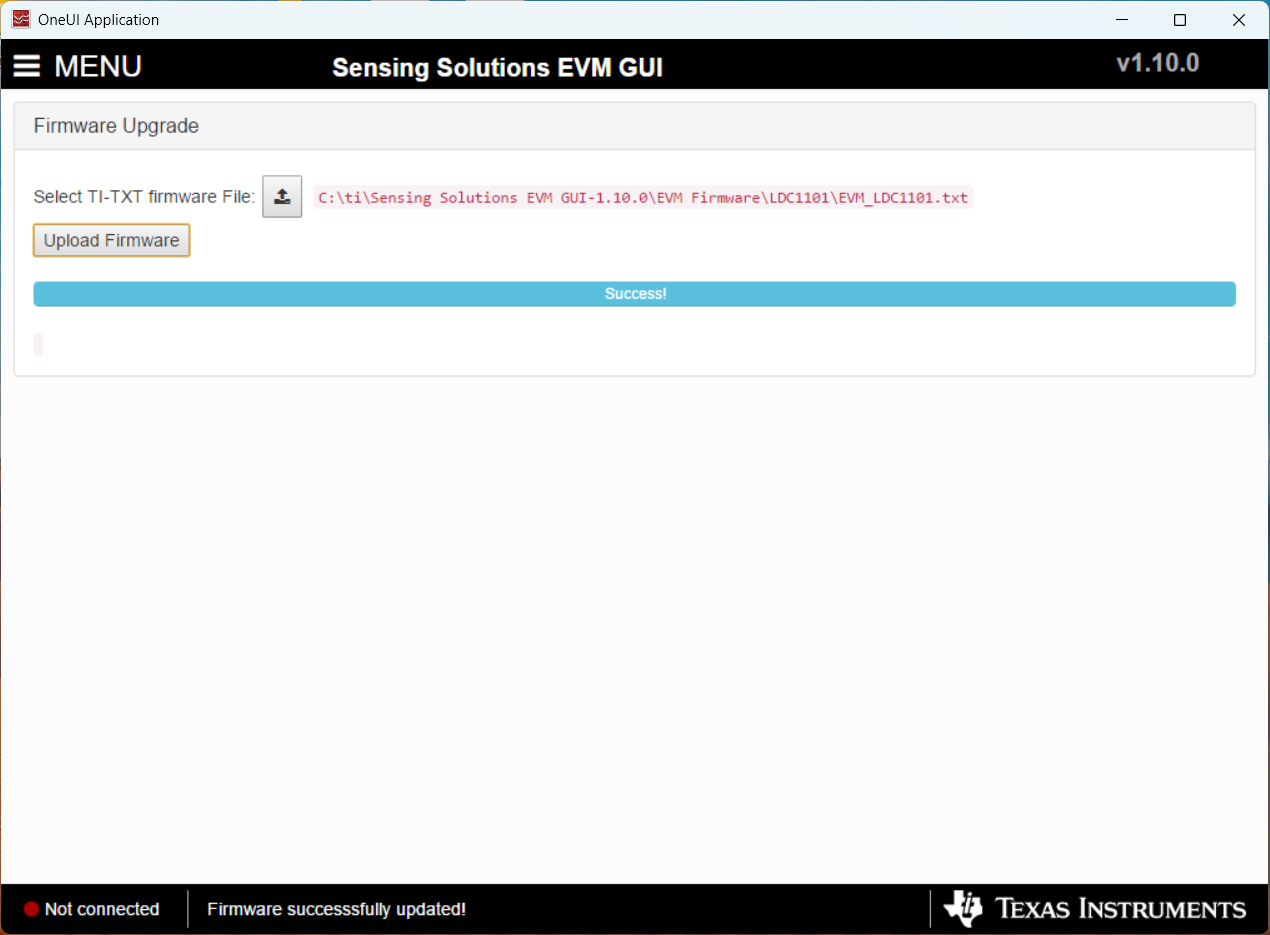The width and height of the screenshot is (1270, 935).
Task: Click the Upload Firmware button
Action: (x=111, y=240)
